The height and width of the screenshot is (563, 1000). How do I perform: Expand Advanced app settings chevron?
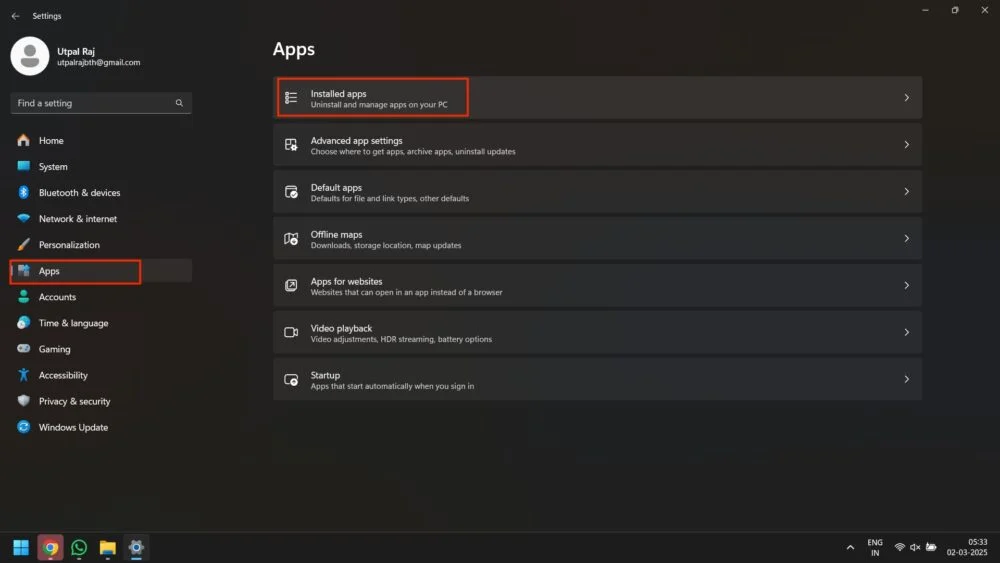pos(906,145)
